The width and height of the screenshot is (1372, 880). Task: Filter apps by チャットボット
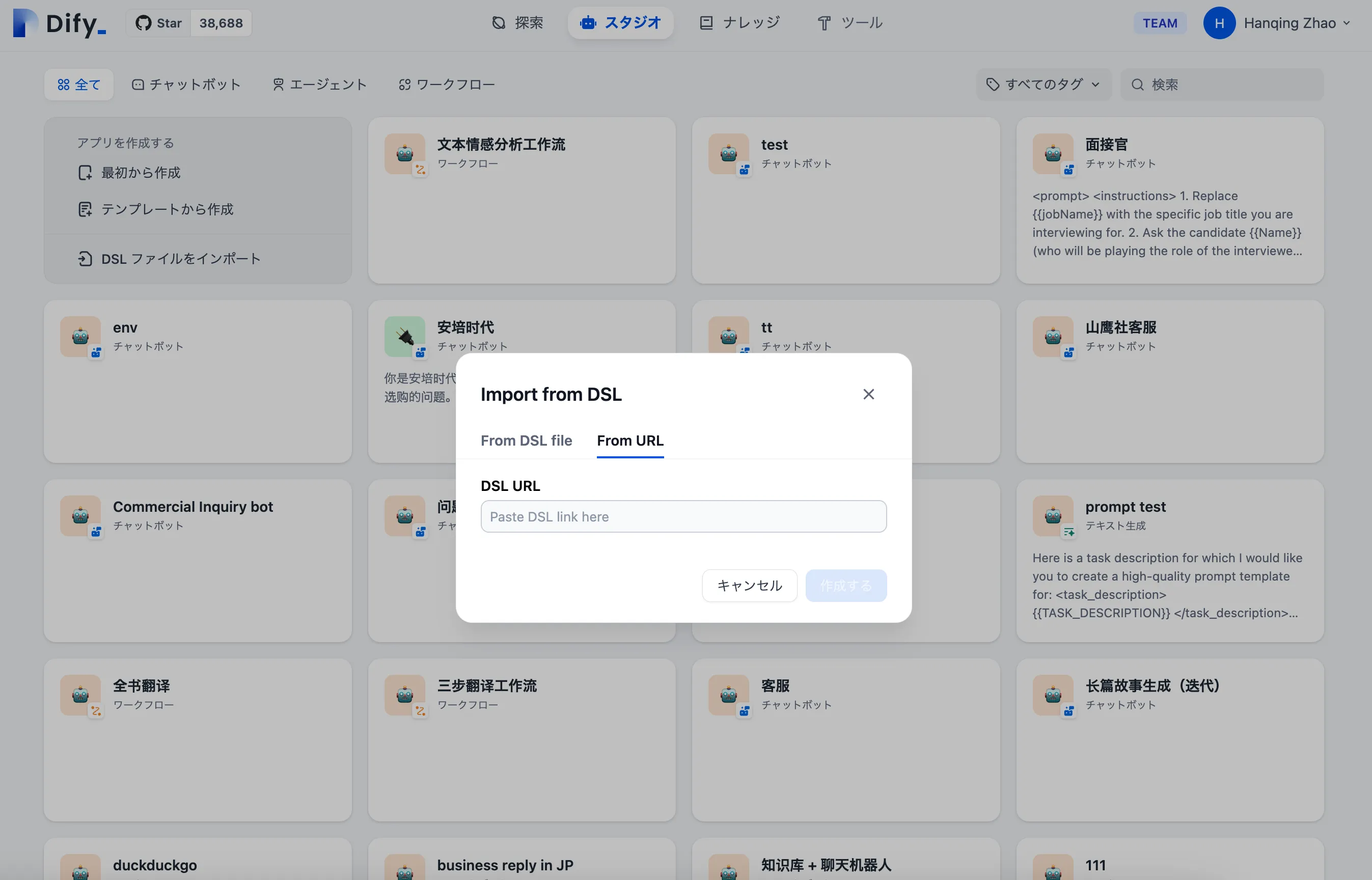pos(186,85)
